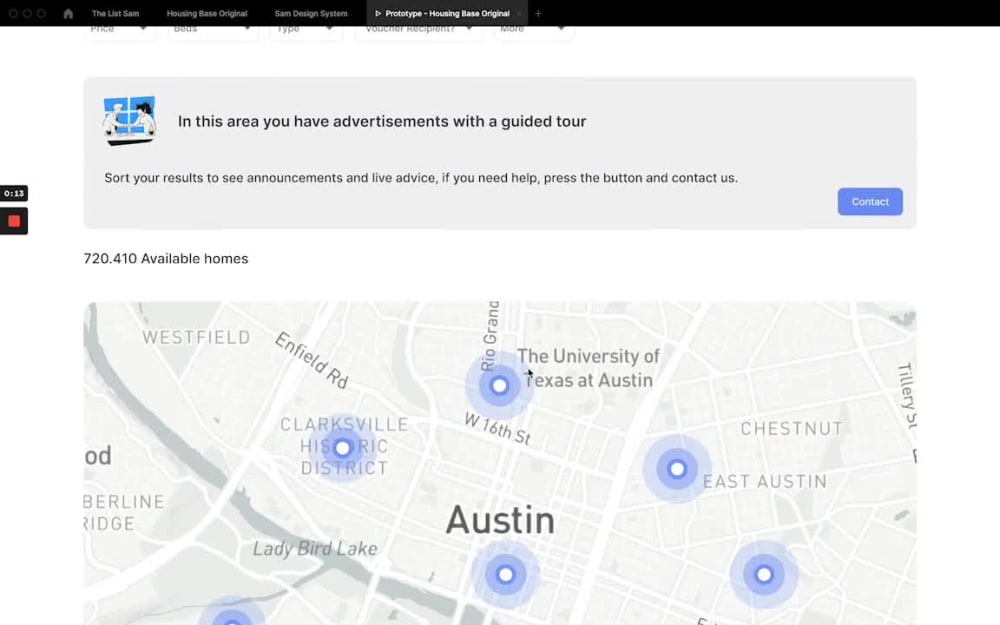The image size is (1000, 625).
Task: Click the guided tour illustration
Action: [x=130, y=121]
